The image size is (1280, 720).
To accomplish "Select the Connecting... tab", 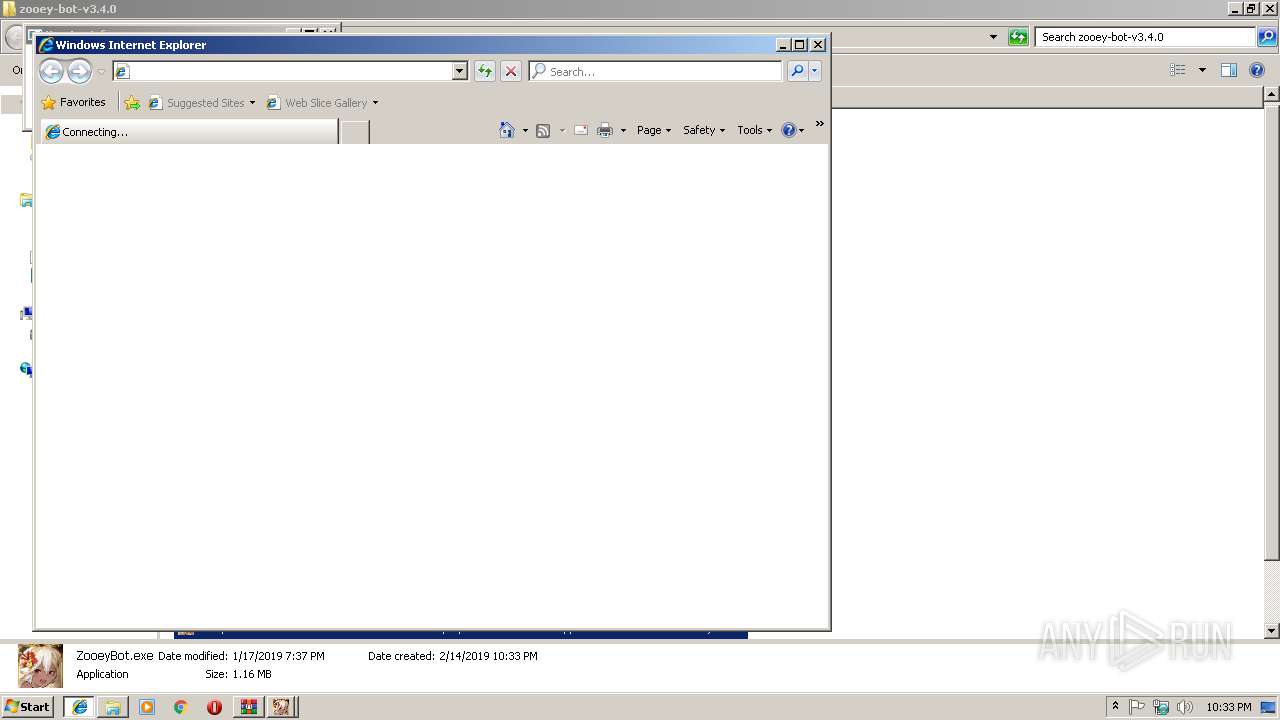I will point(189,132).
